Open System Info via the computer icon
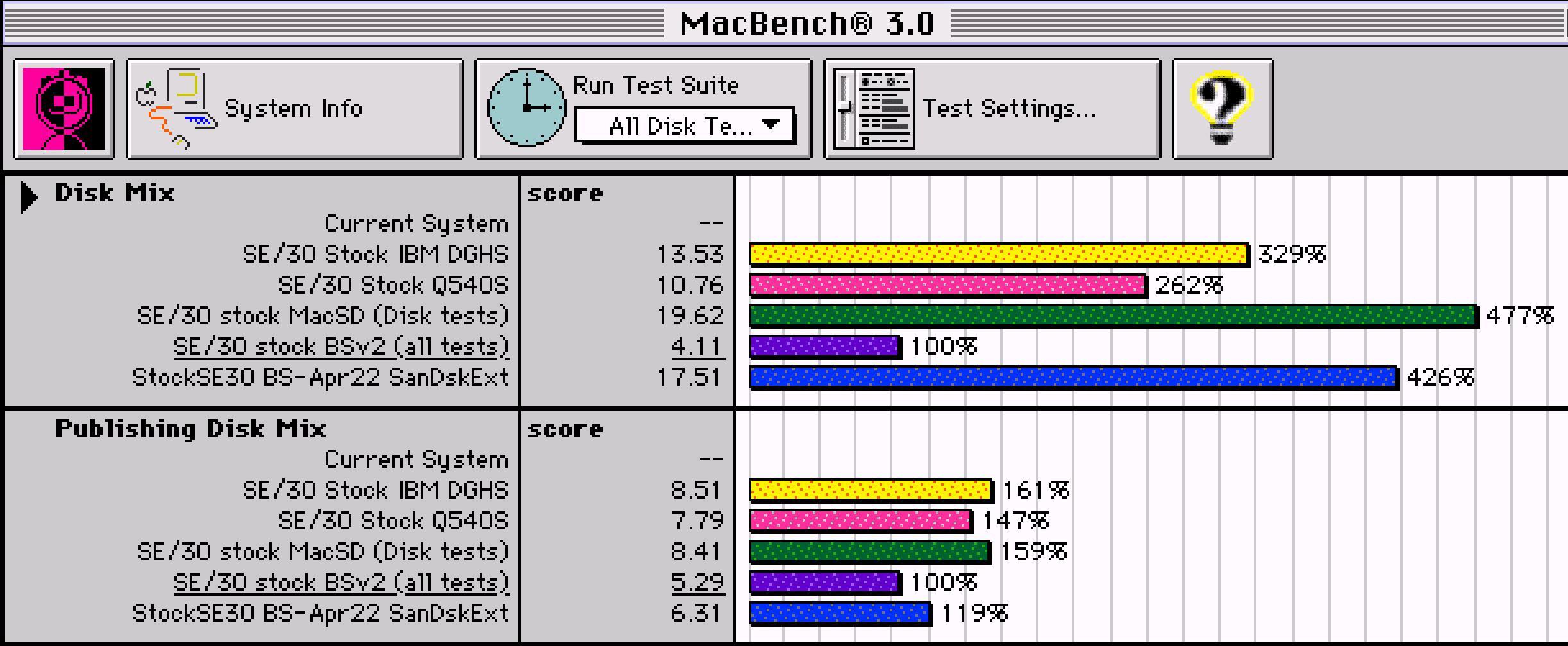This screenshot has width=1568, height=646. click(176, 109)
